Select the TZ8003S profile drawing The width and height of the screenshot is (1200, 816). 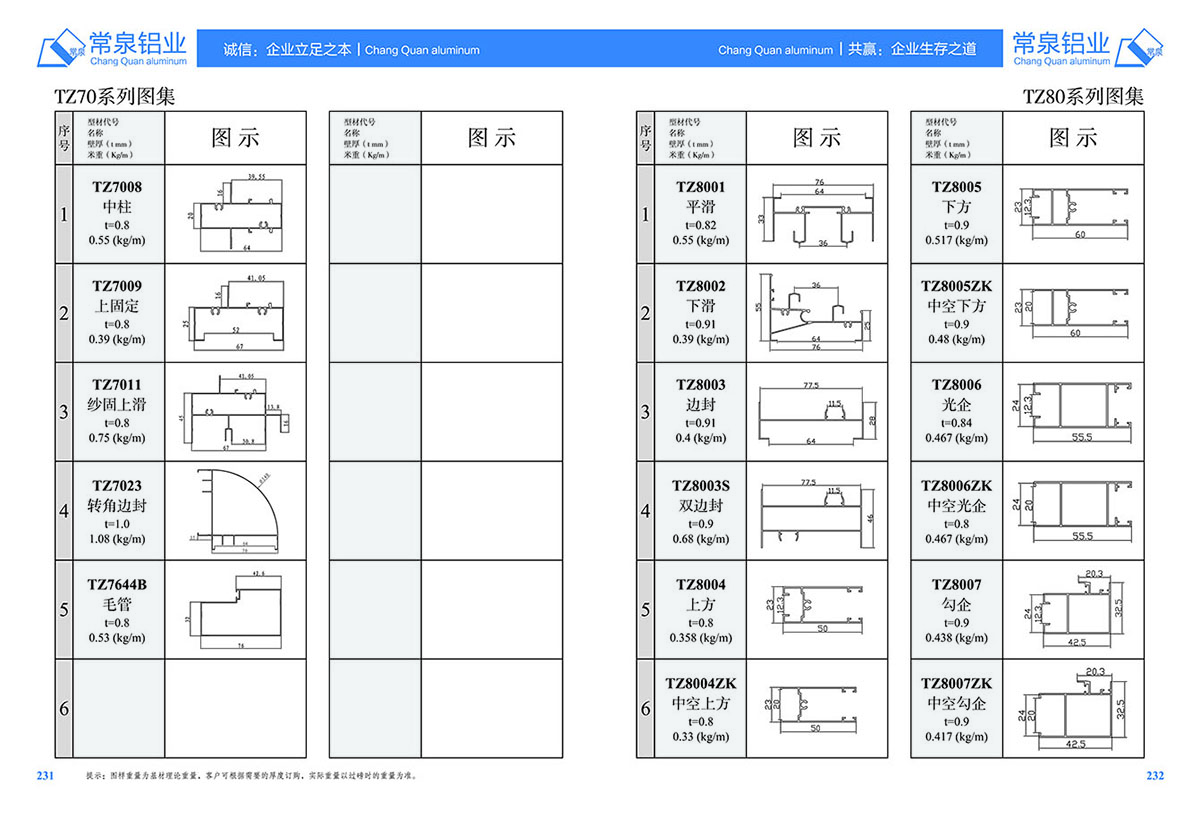click(818, 512)
